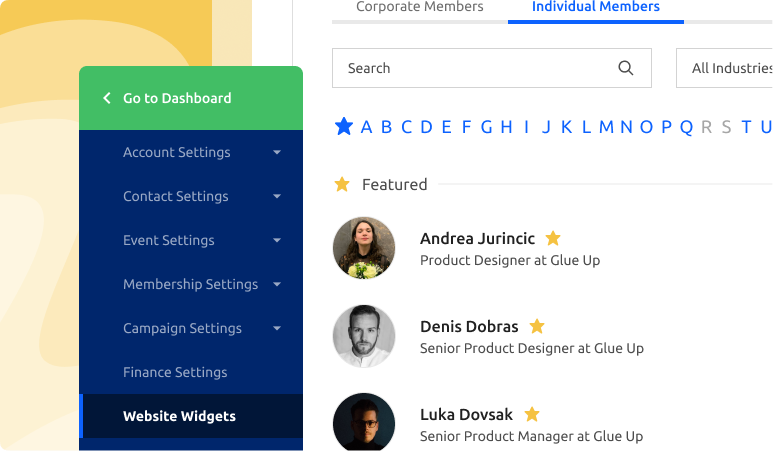This screenshot has width=773, height=451.
Task: Switch to Corporate Members tab
Action: click(x=419, y=8)
